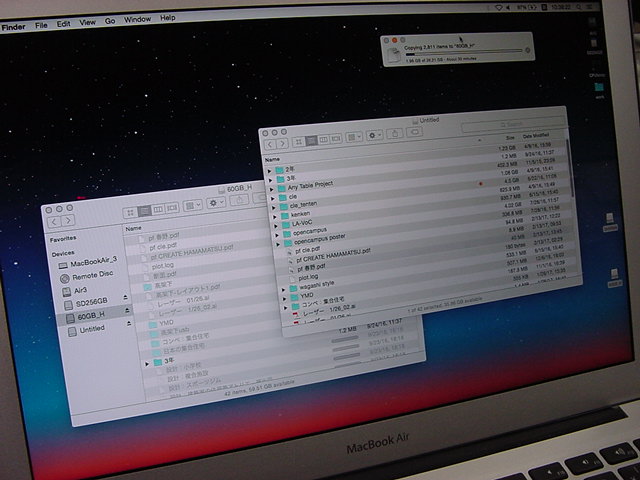Open the Go menu

(x=110, y=21)
